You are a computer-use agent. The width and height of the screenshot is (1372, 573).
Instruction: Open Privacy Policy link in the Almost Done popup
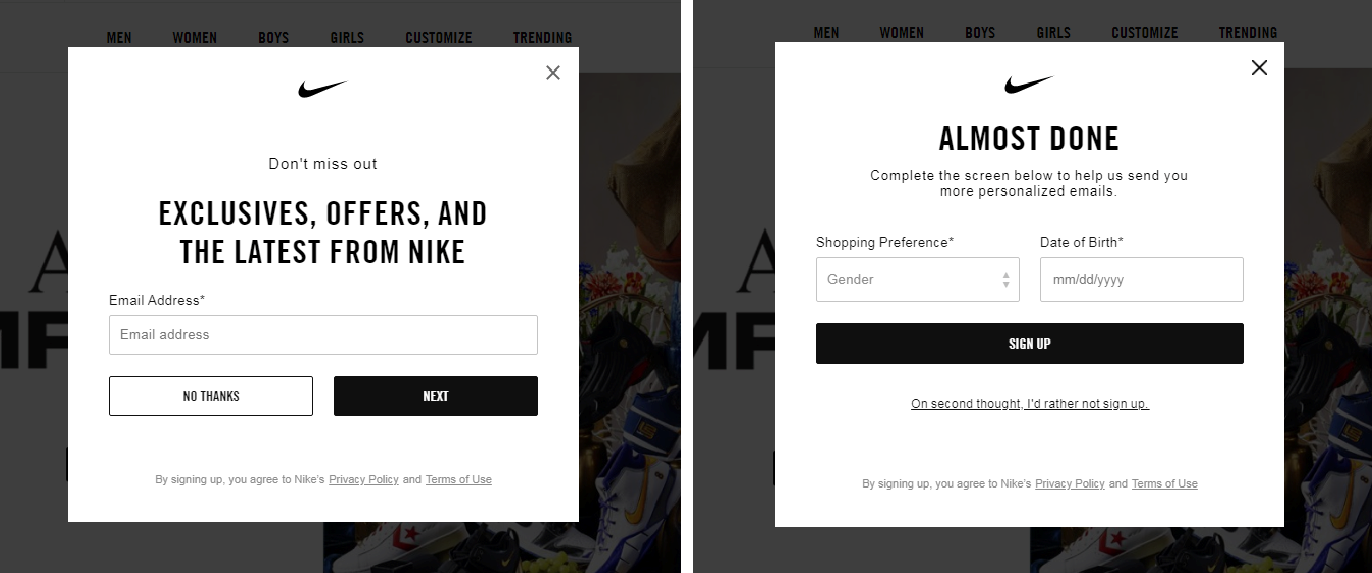(1070, 484)
